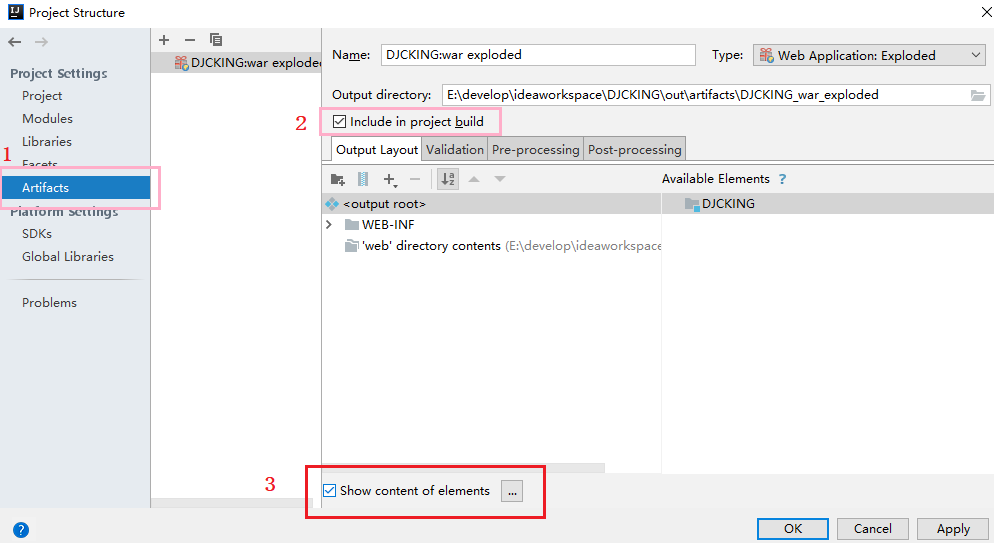The width and height of the screenshot is (994, 543).
Task: Select Modules in the sidebar
Action: pos(48,118)
